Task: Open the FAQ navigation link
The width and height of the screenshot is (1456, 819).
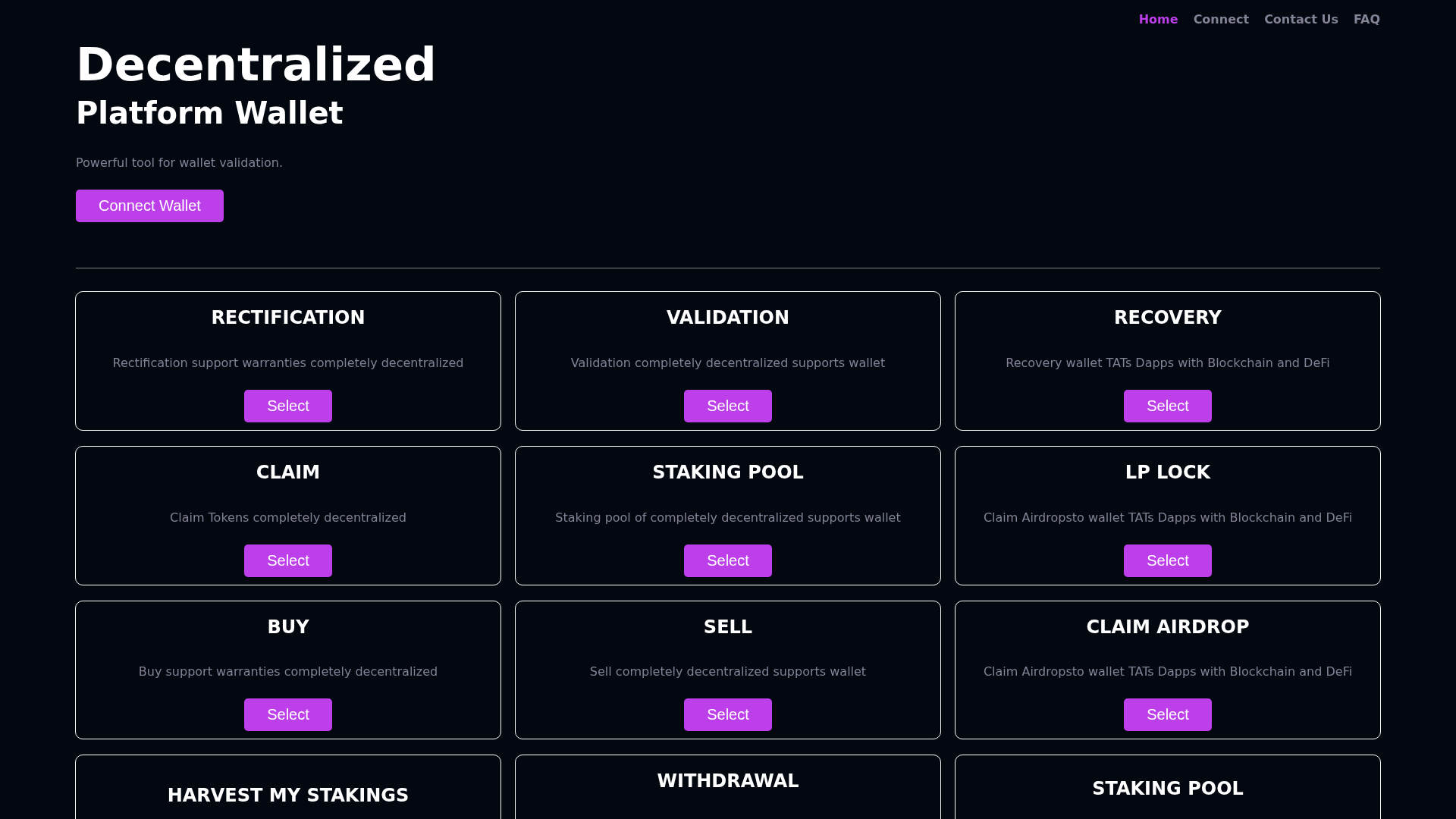Action: (x=1367, y=20)
